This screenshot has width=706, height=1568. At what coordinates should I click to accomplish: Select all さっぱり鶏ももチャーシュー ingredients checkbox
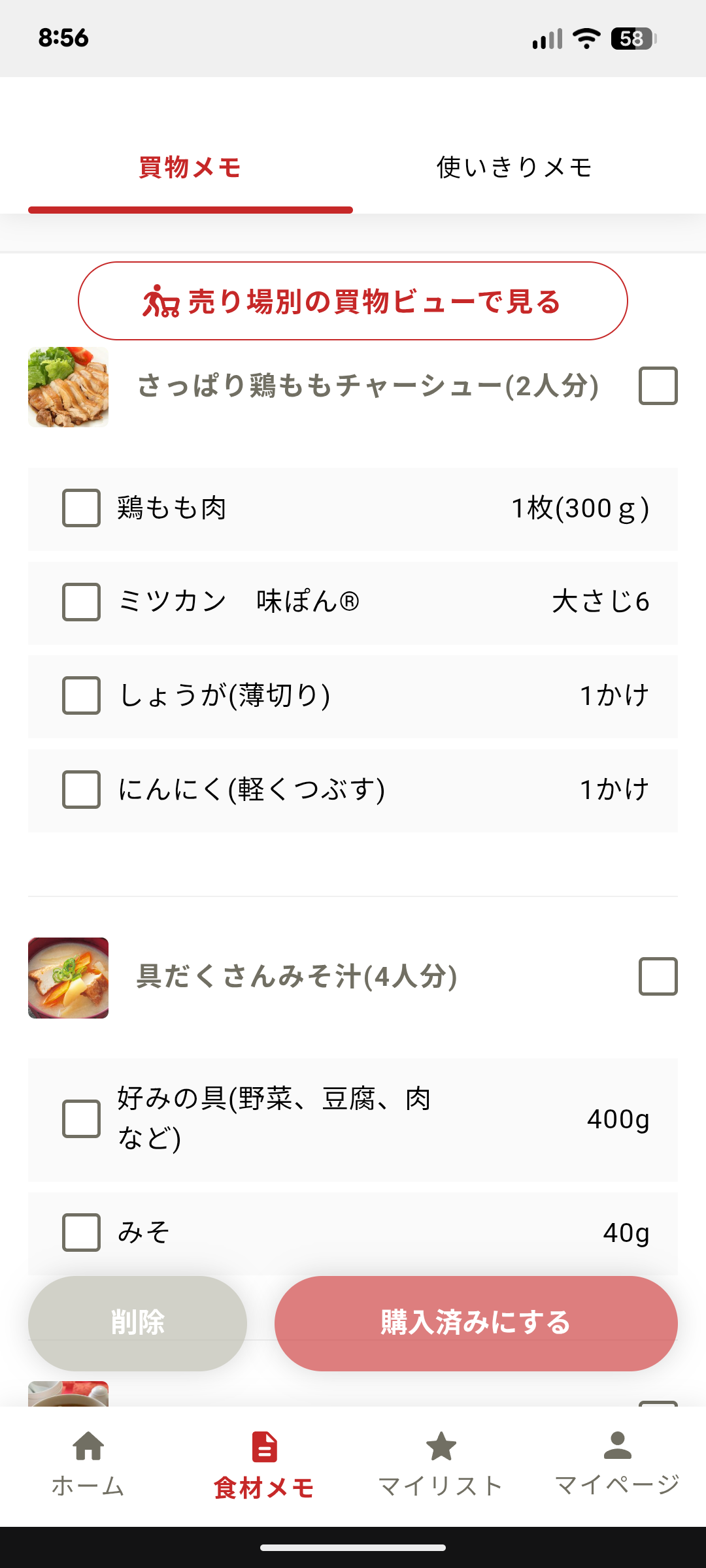tap(658, 386)
